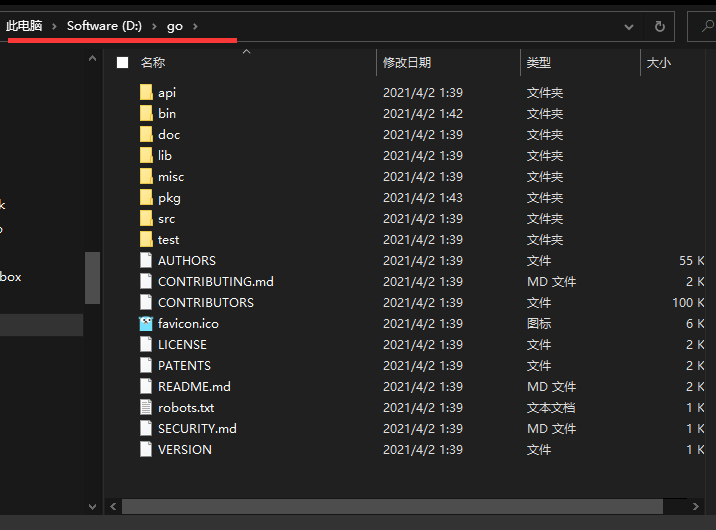This screenshot has height=530, width=716.
Task: Navigate to 此电脑 in breadcrumb
Action: click(x=24, y=26)
